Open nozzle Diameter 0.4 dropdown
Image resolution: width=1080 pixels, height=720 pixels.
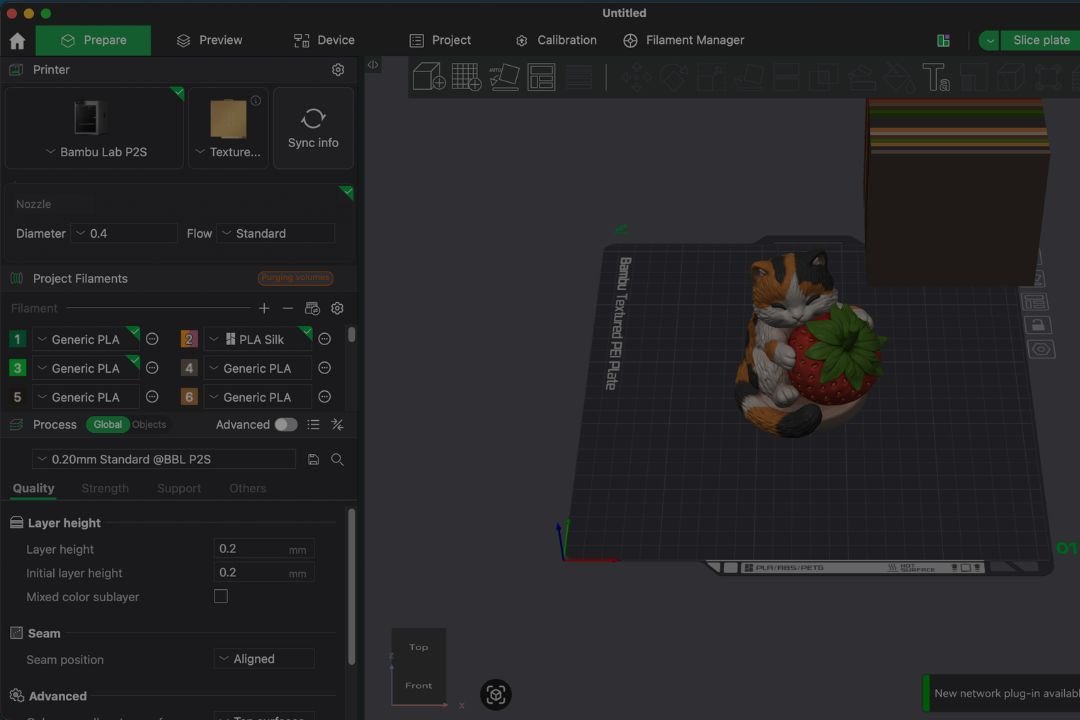coord(124,234)
